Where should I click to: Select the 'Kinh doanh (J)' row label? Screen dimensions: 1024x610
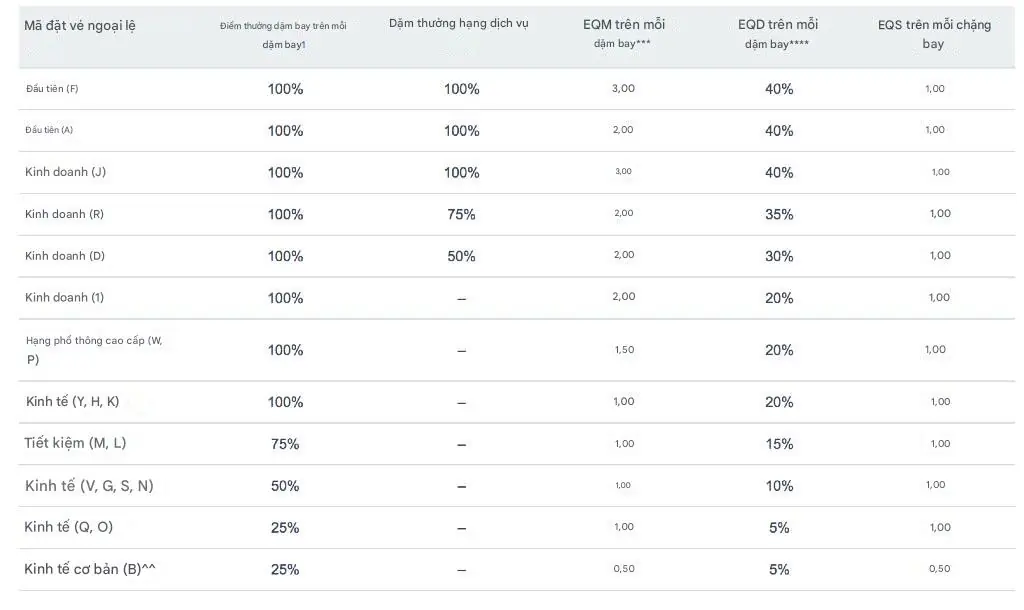pos(65,172)
